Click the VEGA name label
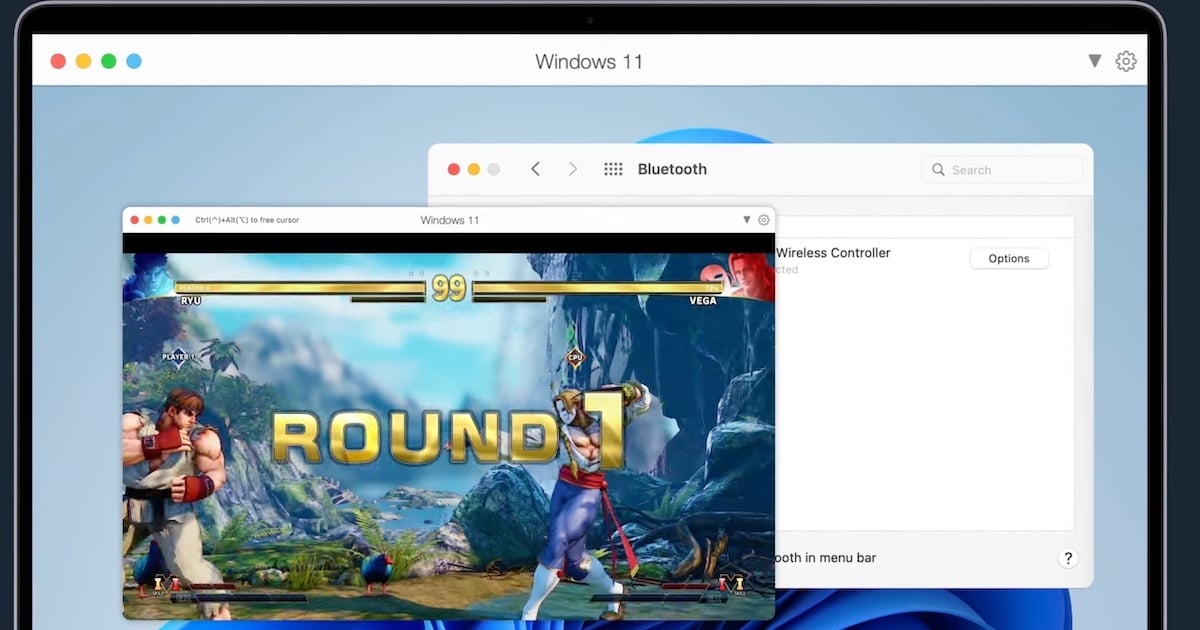The height and width of the screenshot is (630, 1200). click(703, 300)
